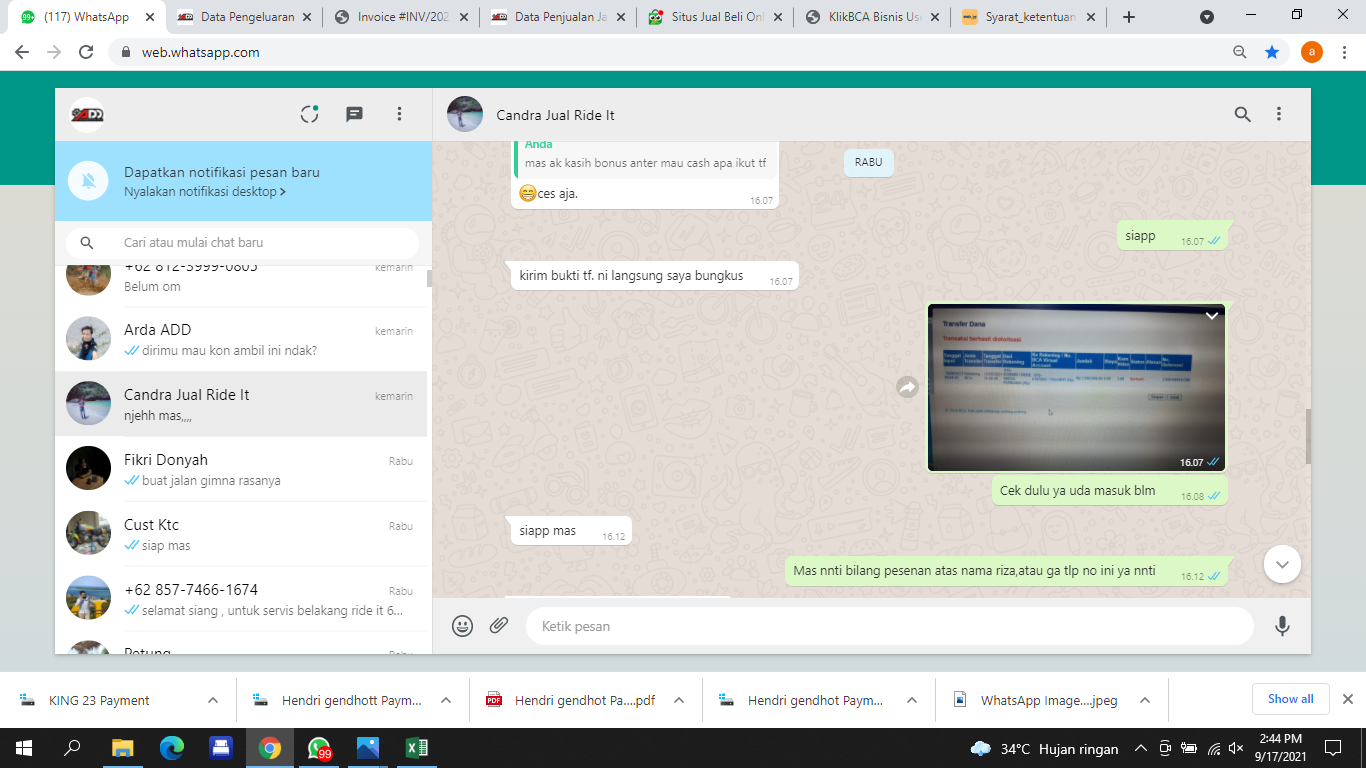The width and height of the screenshot is (1366, 768).
Task: Open the WhatsApp status icon
Action: tap(310, 114)
